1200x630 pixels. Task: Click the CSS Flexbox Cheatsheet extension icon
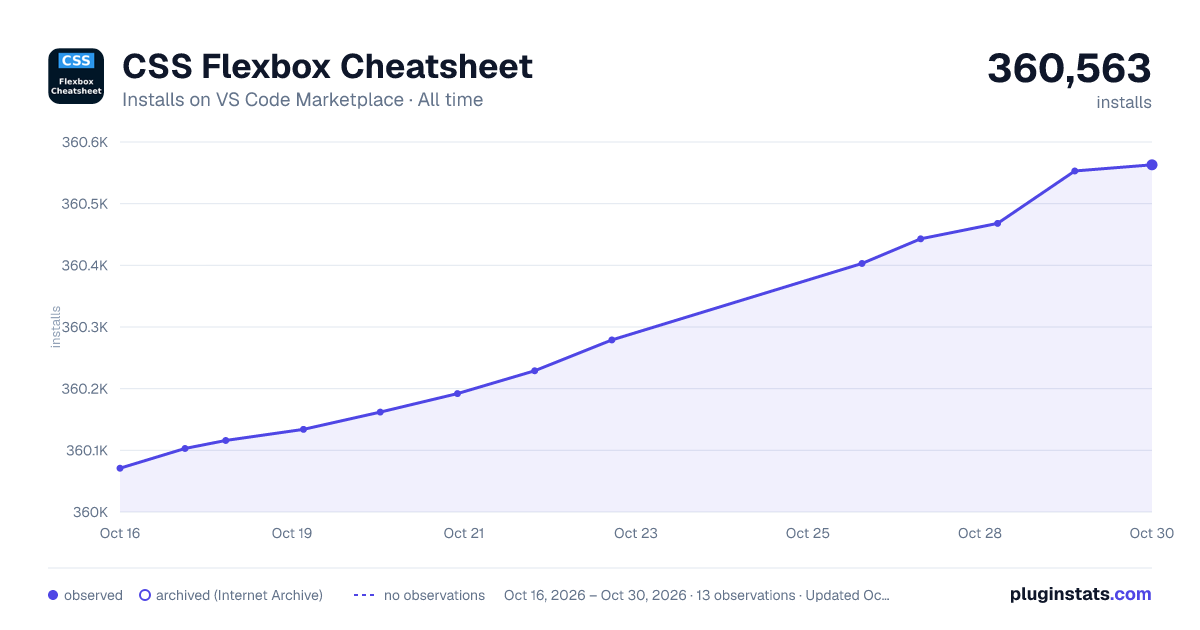76,76
